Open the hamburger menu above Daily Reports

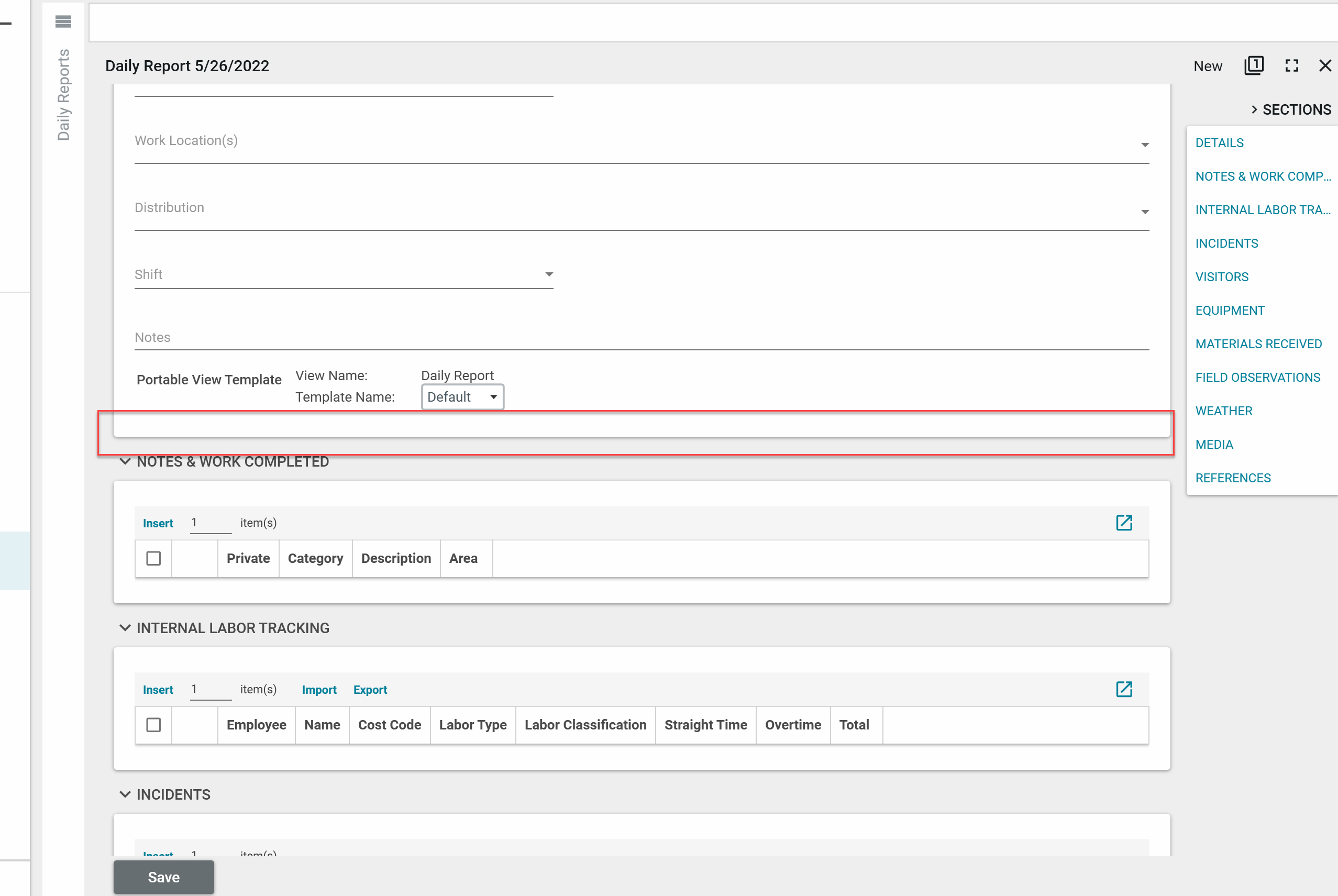[63, 21]
